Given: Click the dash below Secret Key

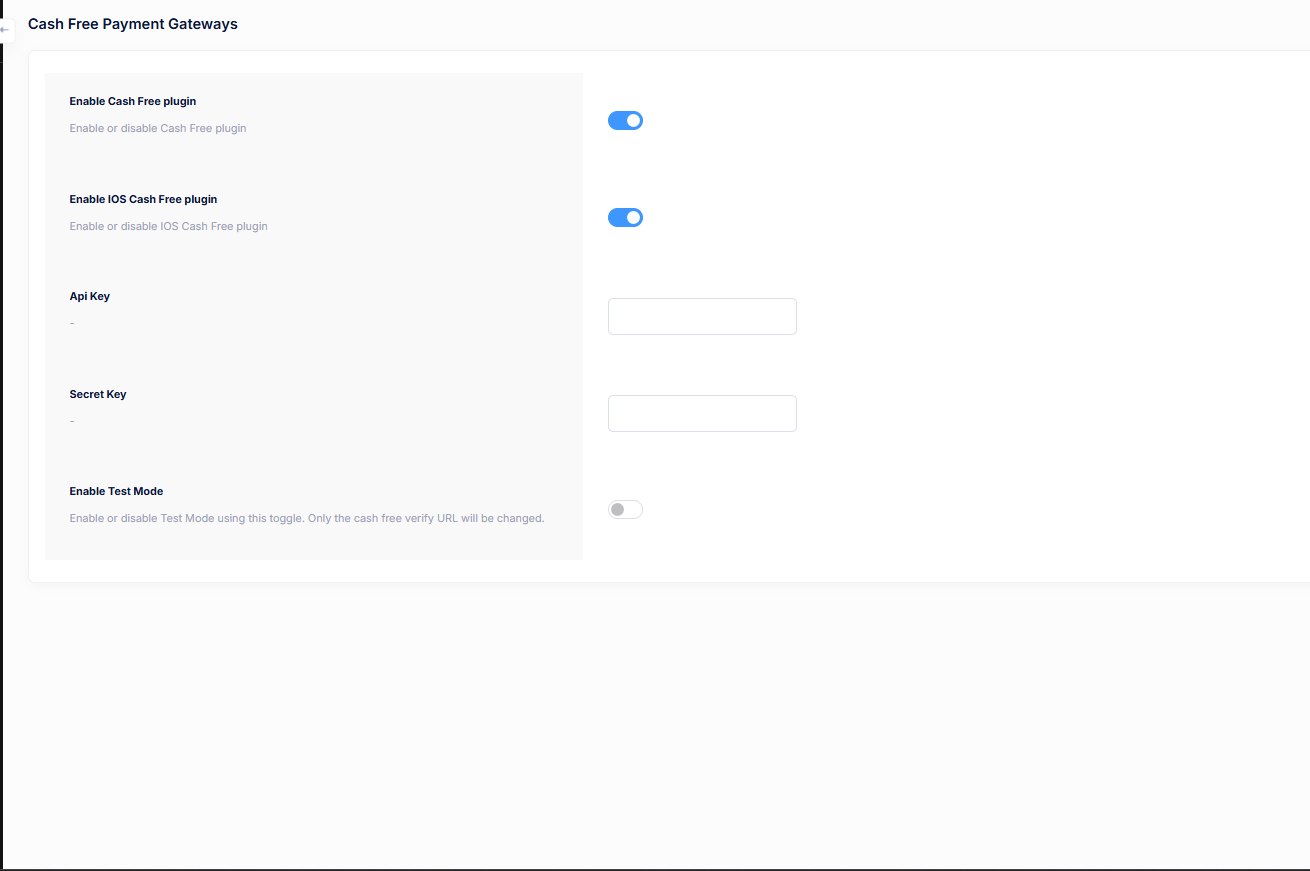Looking at the screenshot, I should pyautogui.click(x=71, y=420).
